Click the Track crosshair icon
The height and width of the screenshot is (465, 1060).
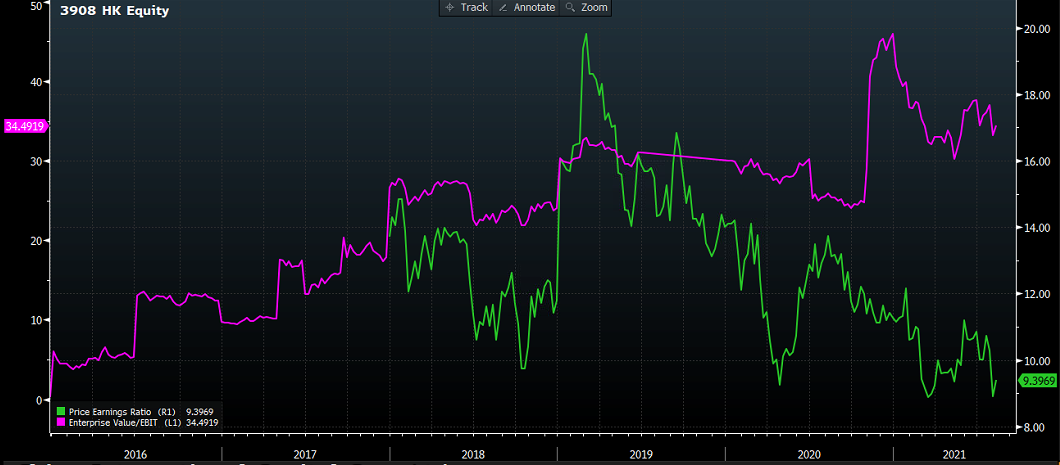pos(450,7)
